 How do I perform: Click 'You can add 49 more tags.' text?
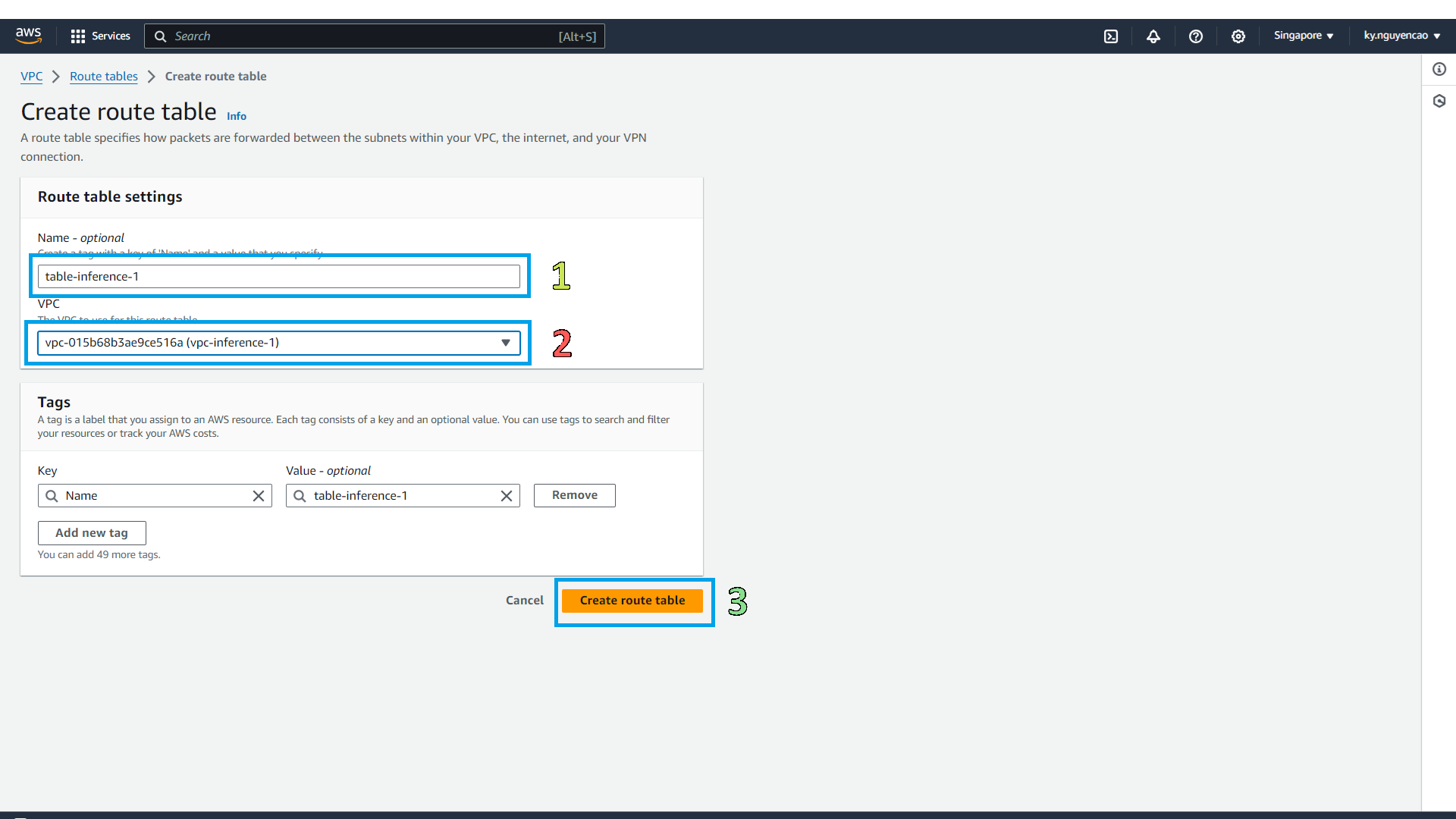(99, 555)
